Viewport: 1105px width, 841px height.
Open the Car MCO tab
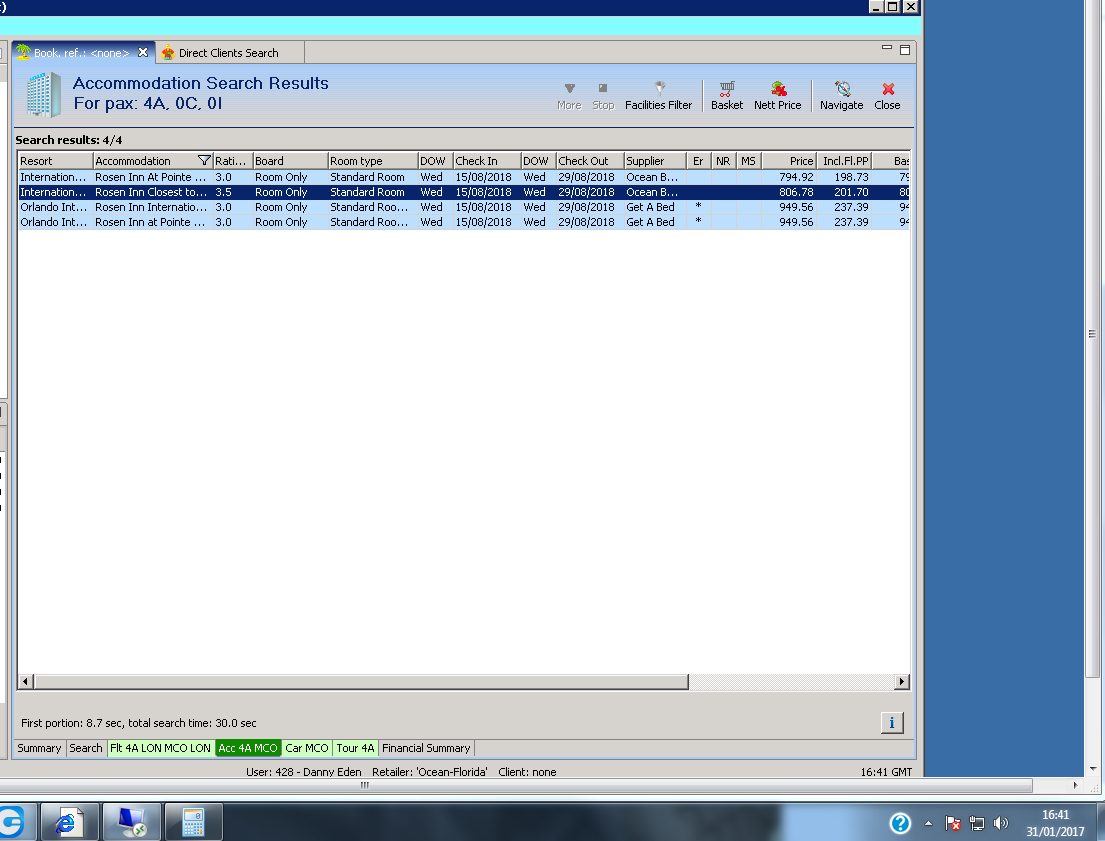point(307,748)
